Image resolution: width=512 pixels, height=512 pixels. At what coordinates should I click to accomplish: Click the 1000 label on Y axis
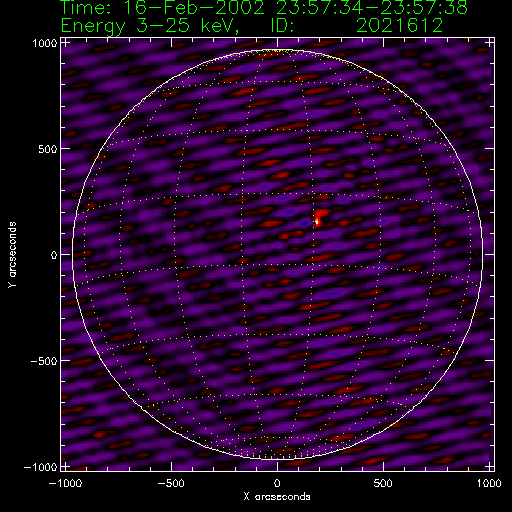pyautogui.click(x=45, y=43)
